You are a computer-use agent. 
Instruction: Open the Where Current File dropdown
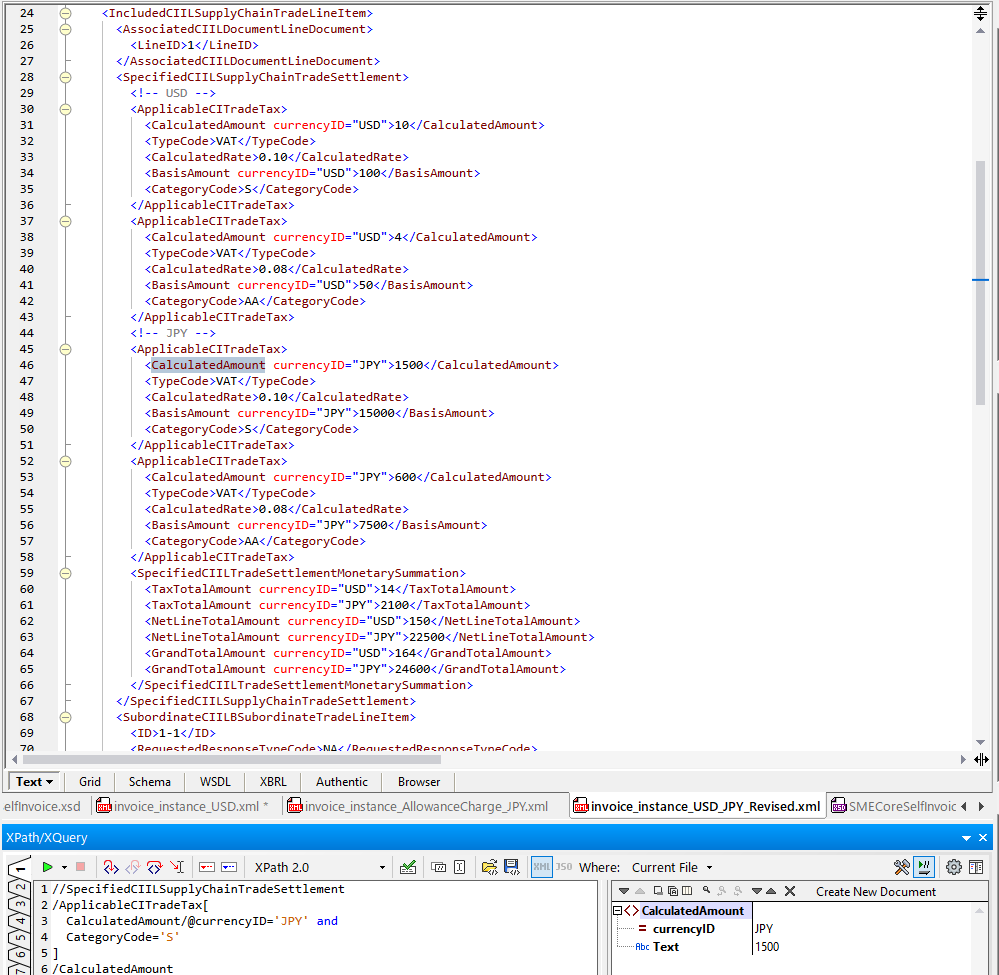672,867
